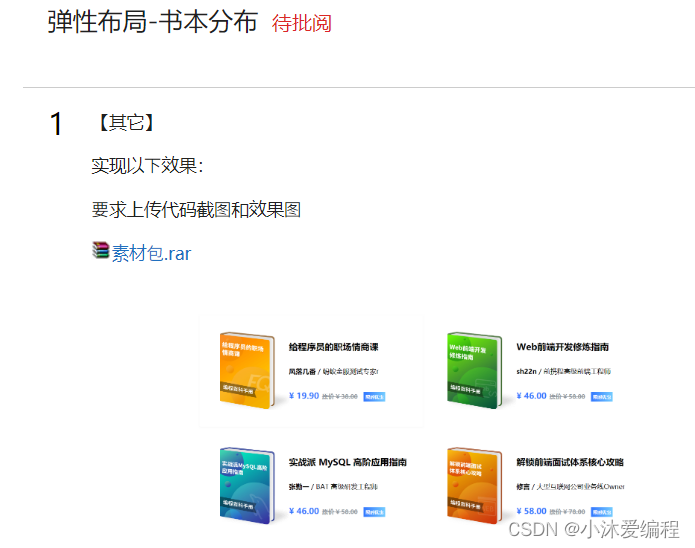
Task: Click the 要求上传代码截图和效果图 text
Action: point(196,210)
